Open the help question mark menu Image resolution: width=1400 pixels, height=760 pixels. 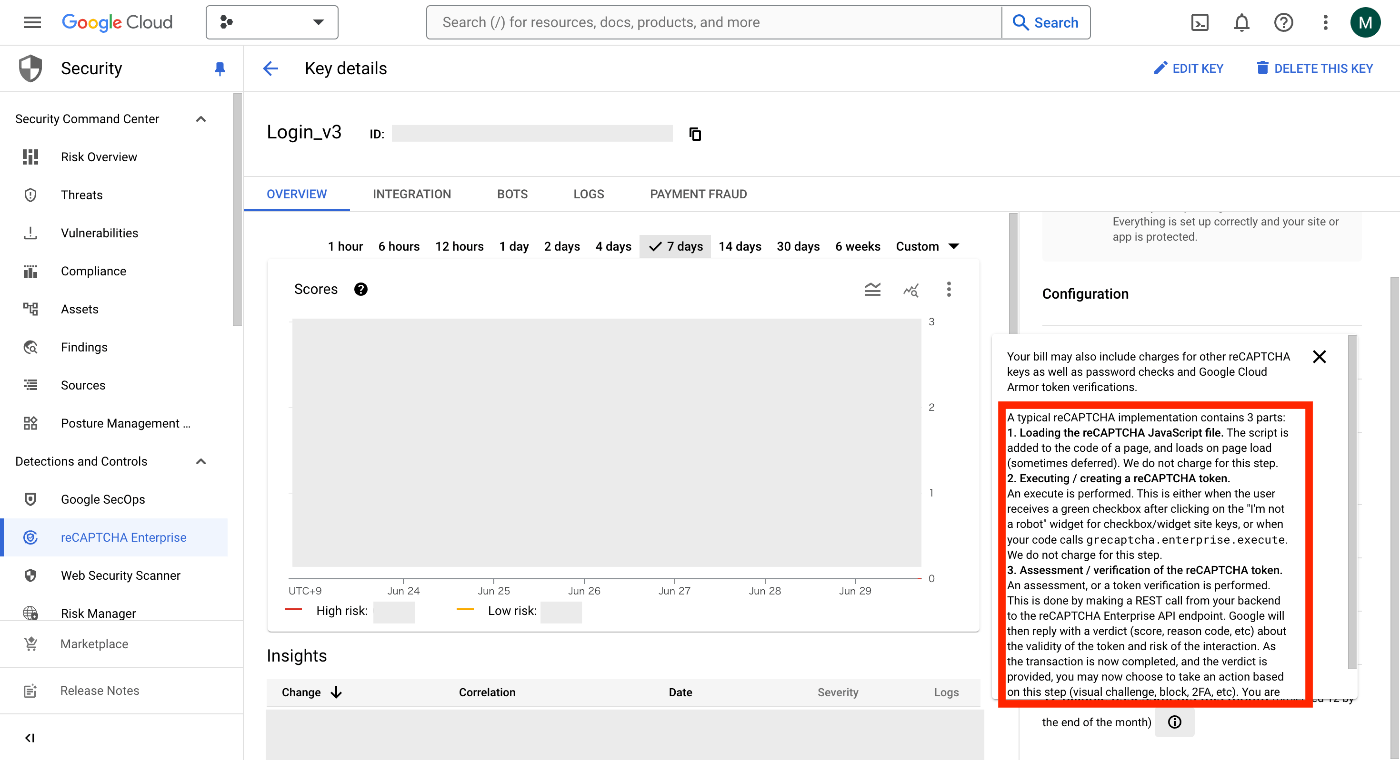[x=1283, y=22]
